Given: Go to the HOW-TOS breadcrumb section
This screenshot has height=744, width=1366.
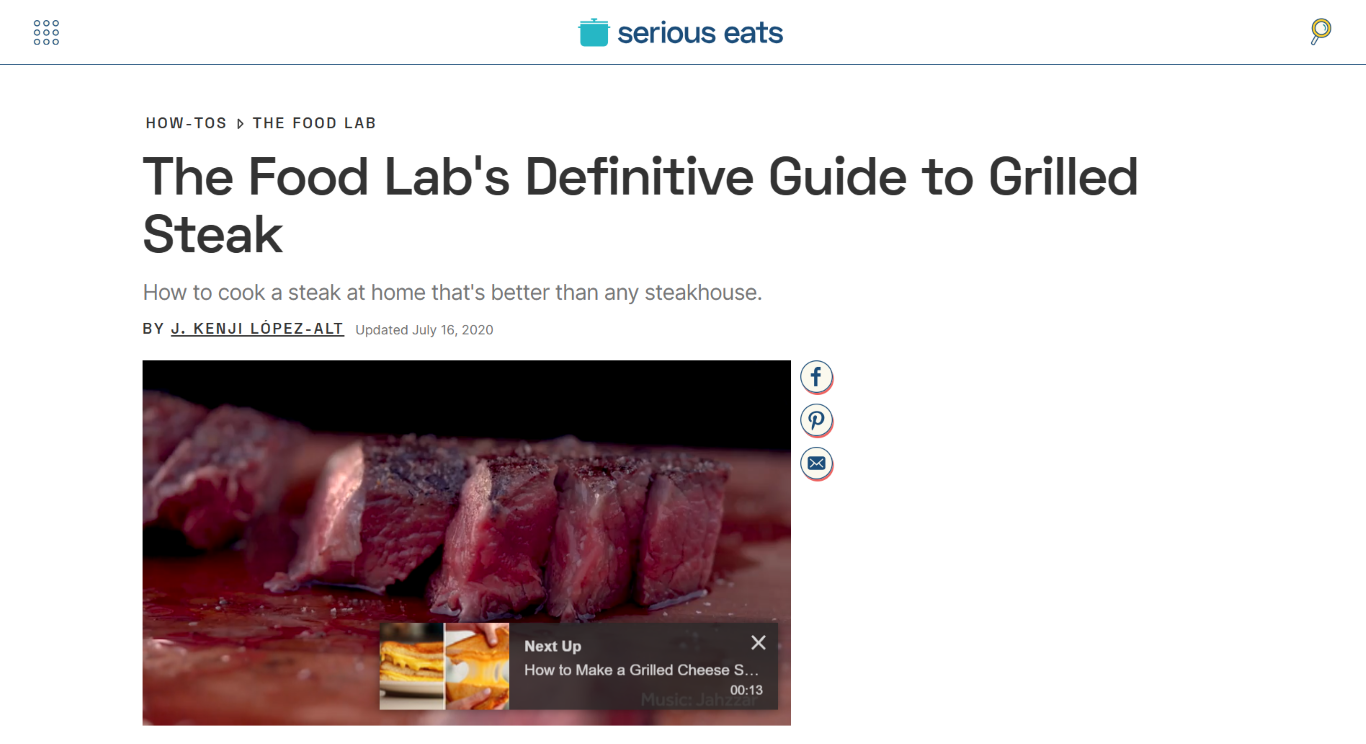Looking at the screenshot, I should coord(186,123).
